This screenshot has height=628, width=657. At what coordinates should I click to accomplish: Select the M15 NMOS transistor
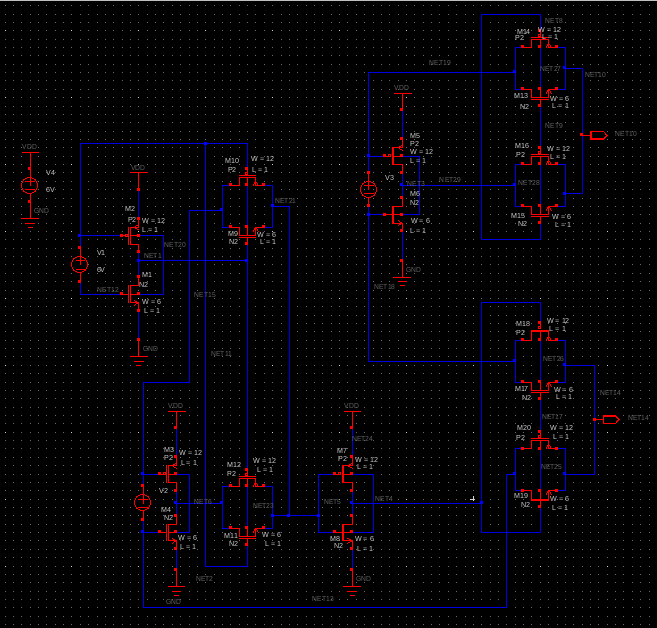(540, 213)
